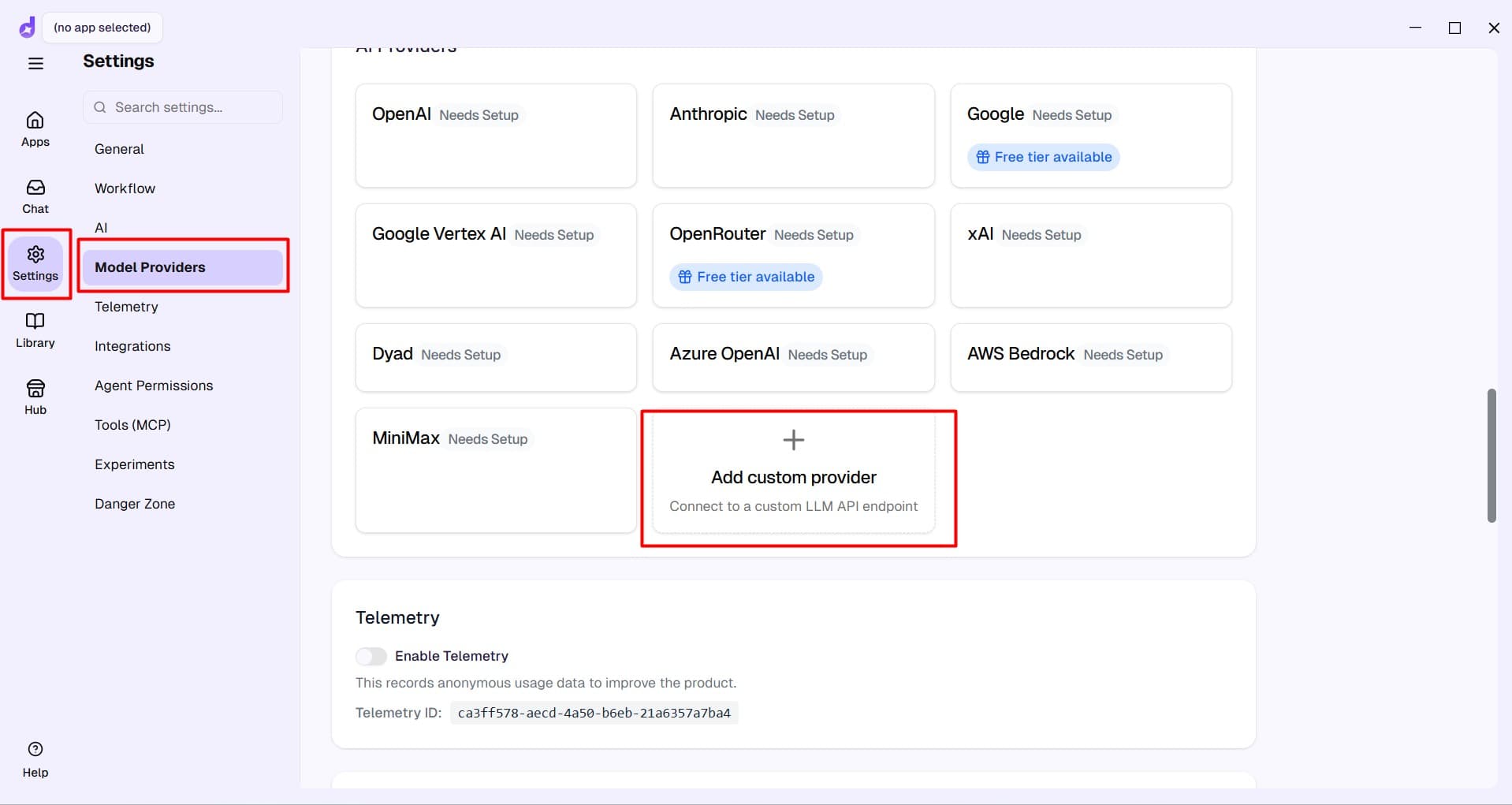
Task: Maximize the application window
Action: [x=1454, y=28]
